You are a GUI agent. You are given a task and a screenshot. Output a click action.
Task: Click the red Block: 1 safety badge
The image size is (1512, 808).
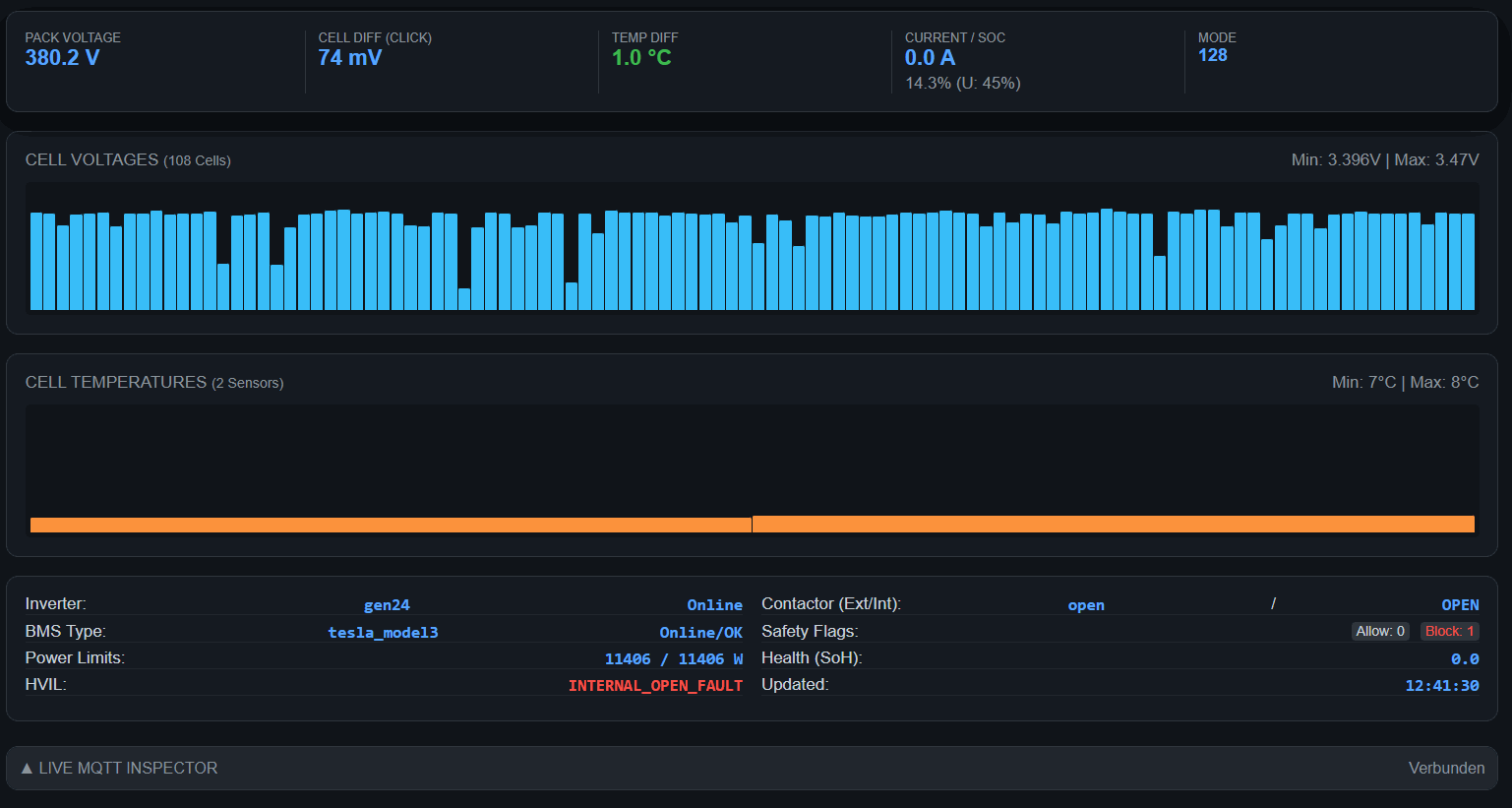pos(1449,632)
